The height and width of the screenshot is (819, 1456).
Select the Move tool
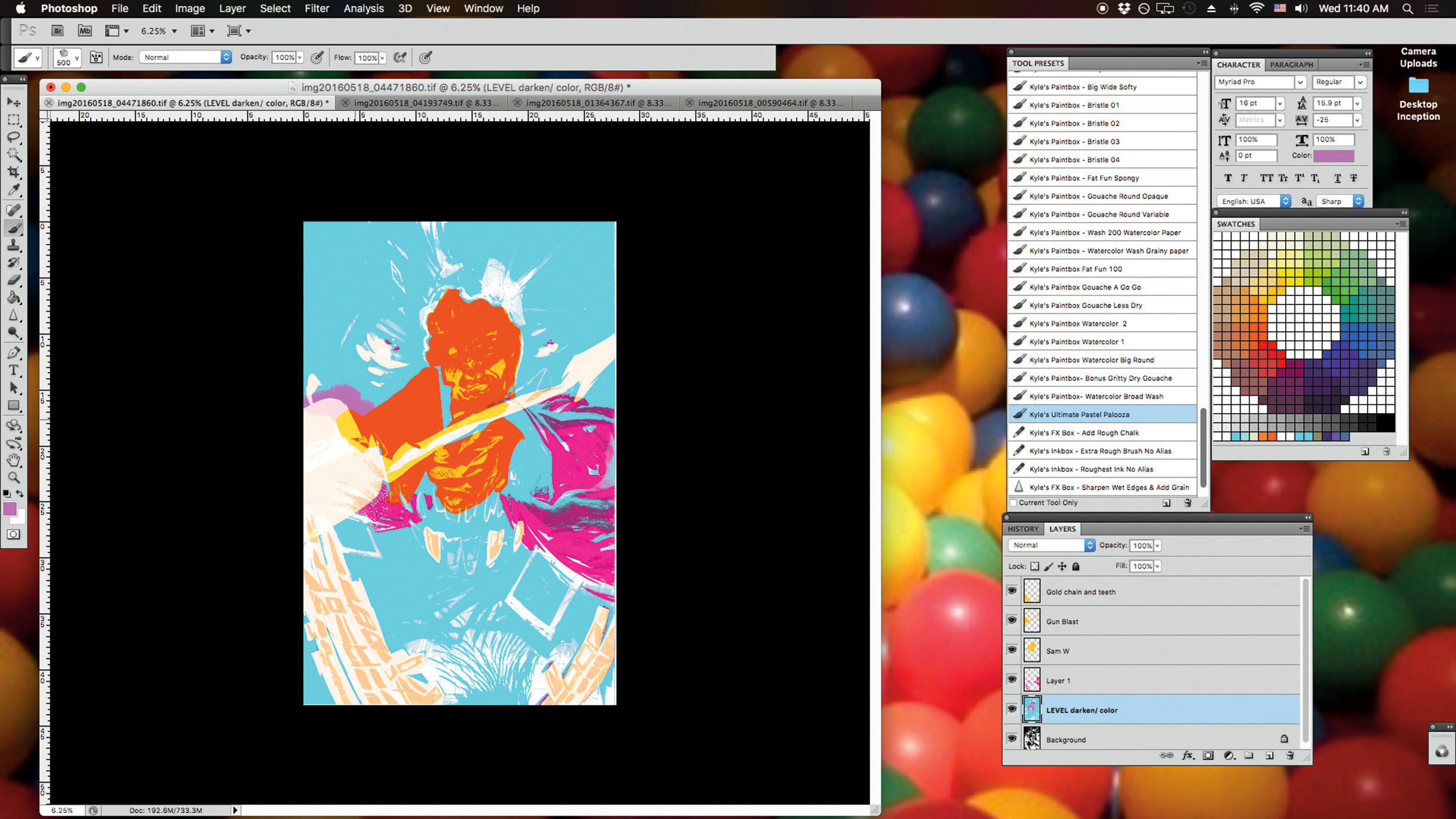point(14,103)
